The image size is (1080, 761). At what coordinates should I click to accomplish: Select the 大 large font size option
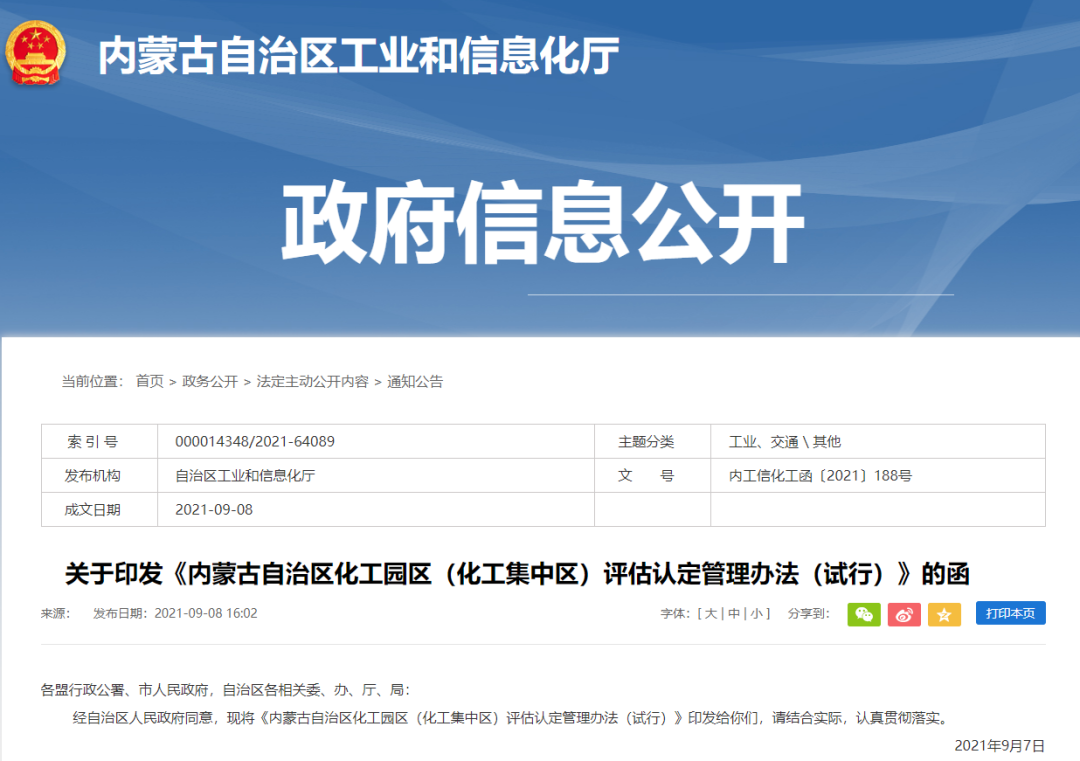click(x=712, y=613)
